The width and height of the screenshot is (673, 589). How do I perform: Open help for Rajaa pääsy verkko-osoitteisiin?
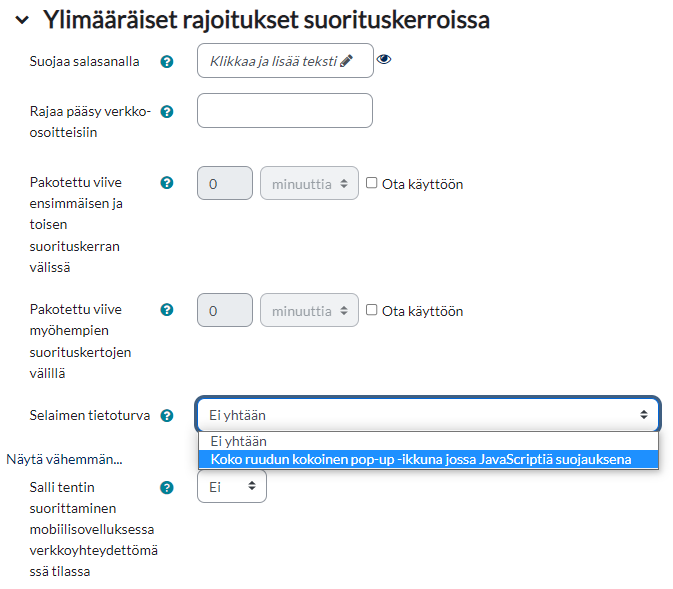click(167, 112)
